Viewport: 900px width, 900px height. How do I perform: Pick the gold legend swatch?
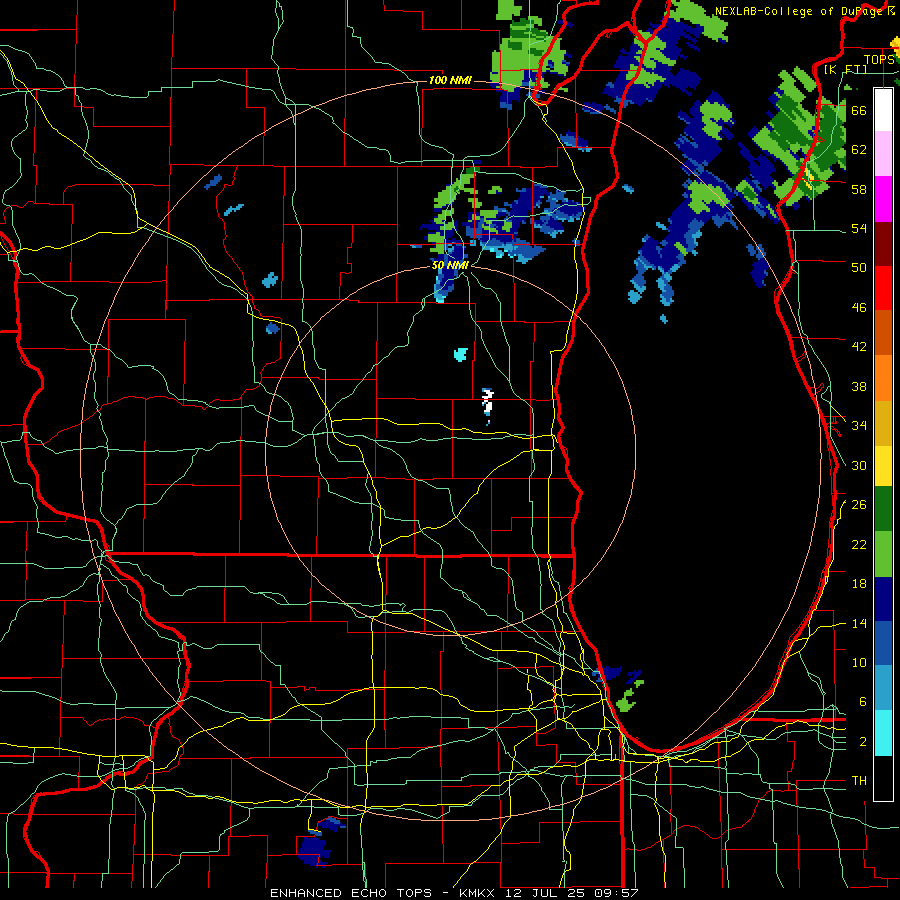click(x=883, y=423)
